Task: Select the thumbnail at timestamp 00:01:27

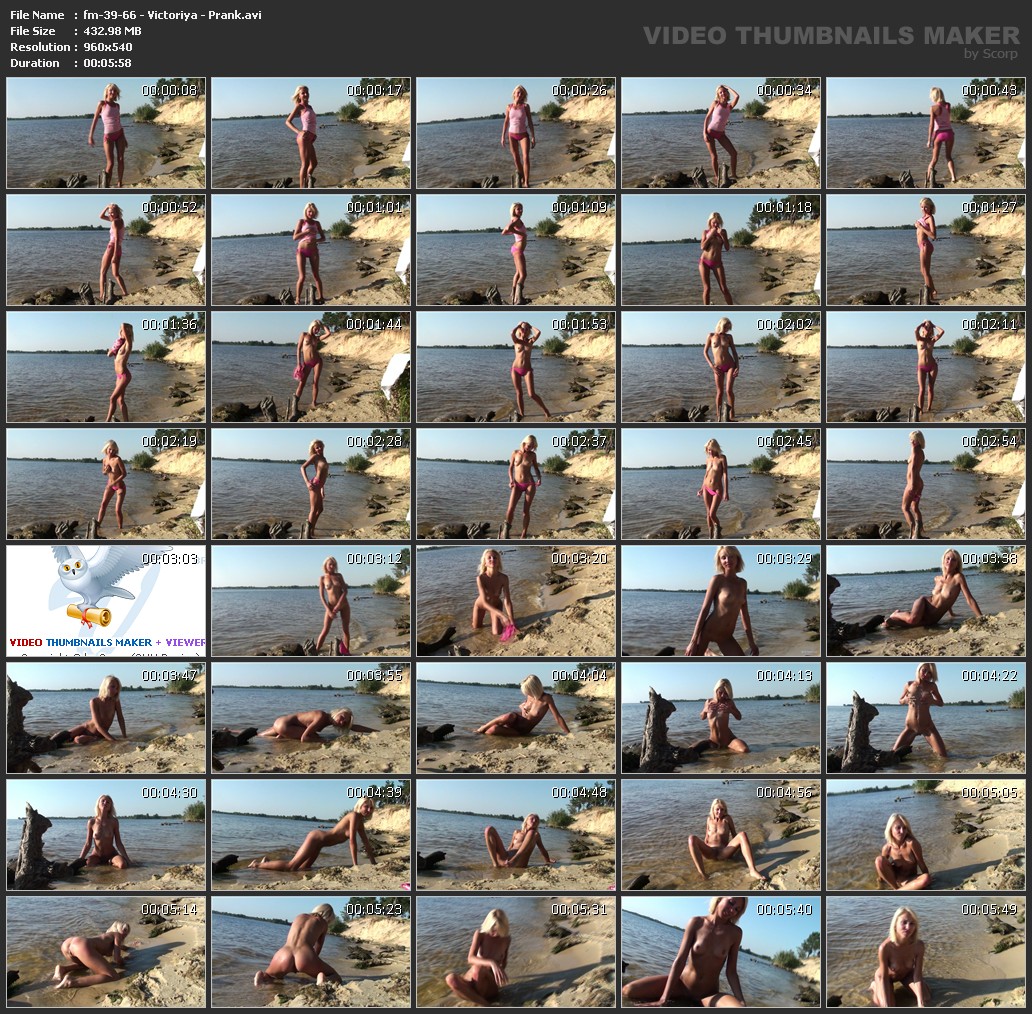Action: pos(926,250)
